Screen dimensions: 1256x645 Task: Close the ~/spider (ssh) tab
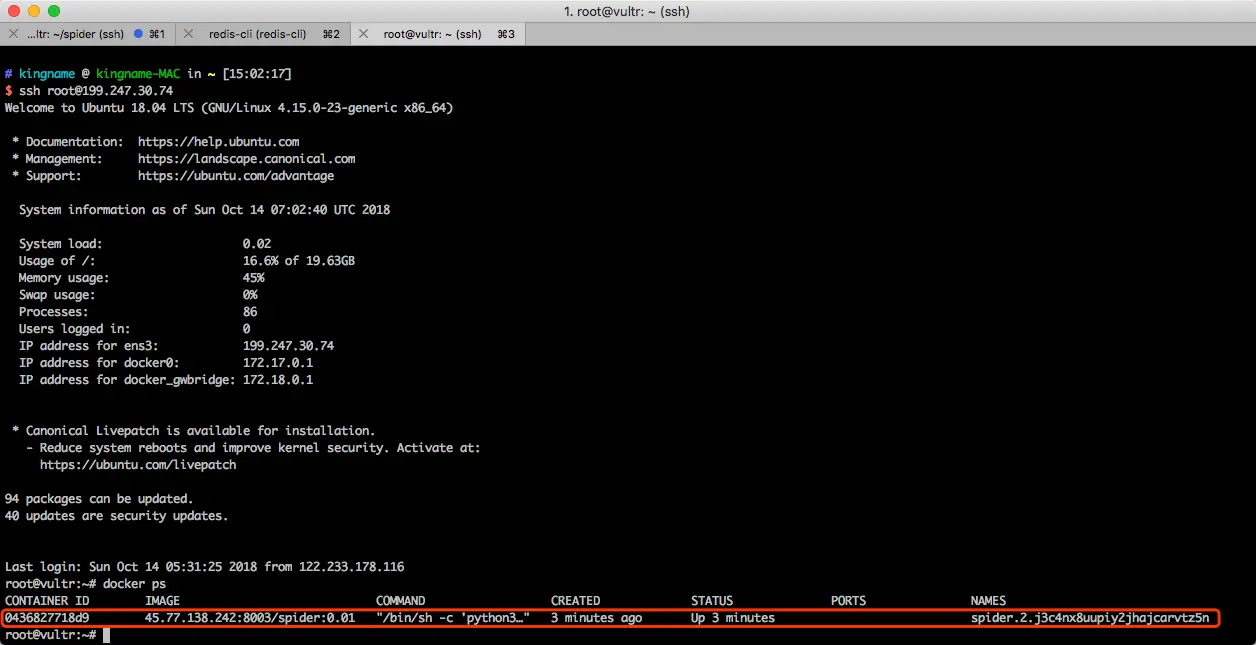point(12,34)
